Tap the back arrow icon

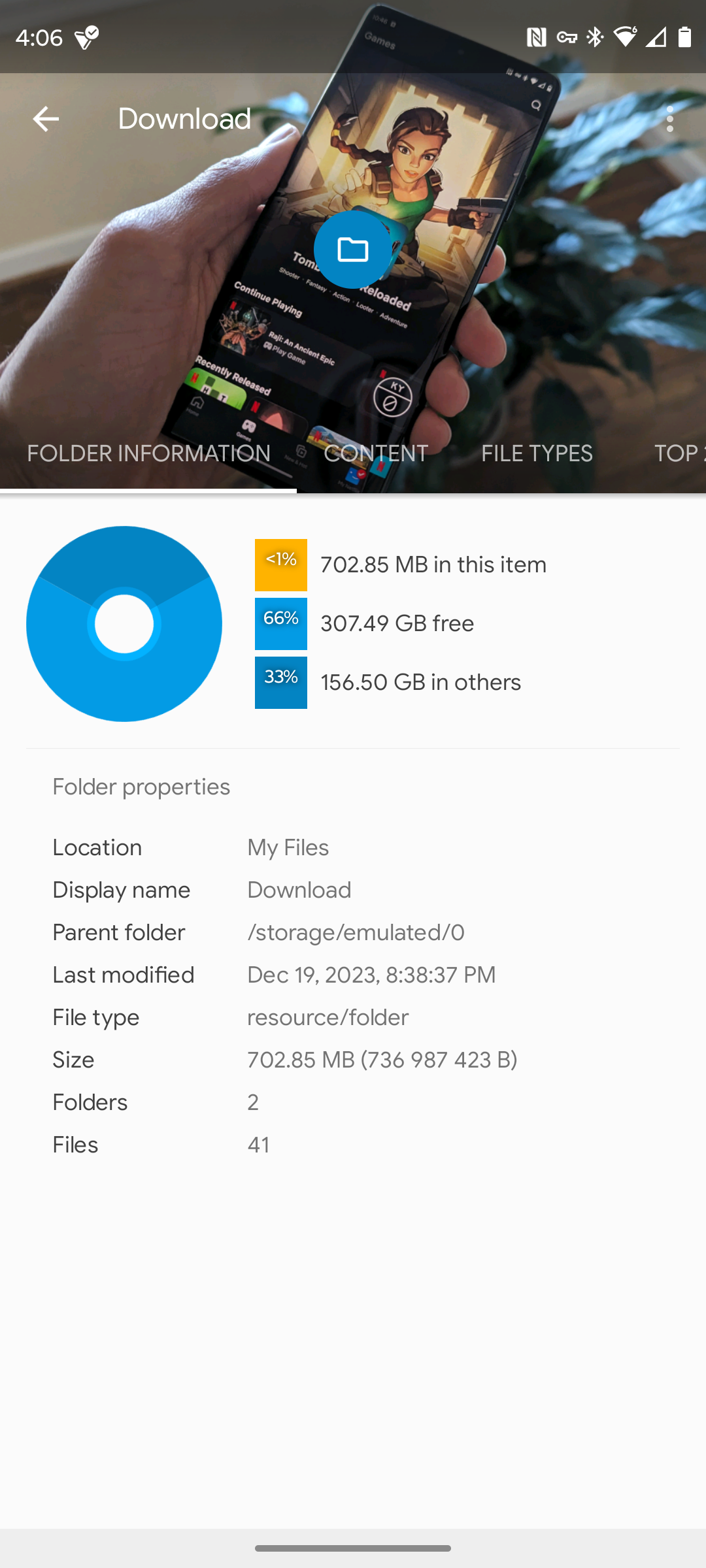point(46,119)
